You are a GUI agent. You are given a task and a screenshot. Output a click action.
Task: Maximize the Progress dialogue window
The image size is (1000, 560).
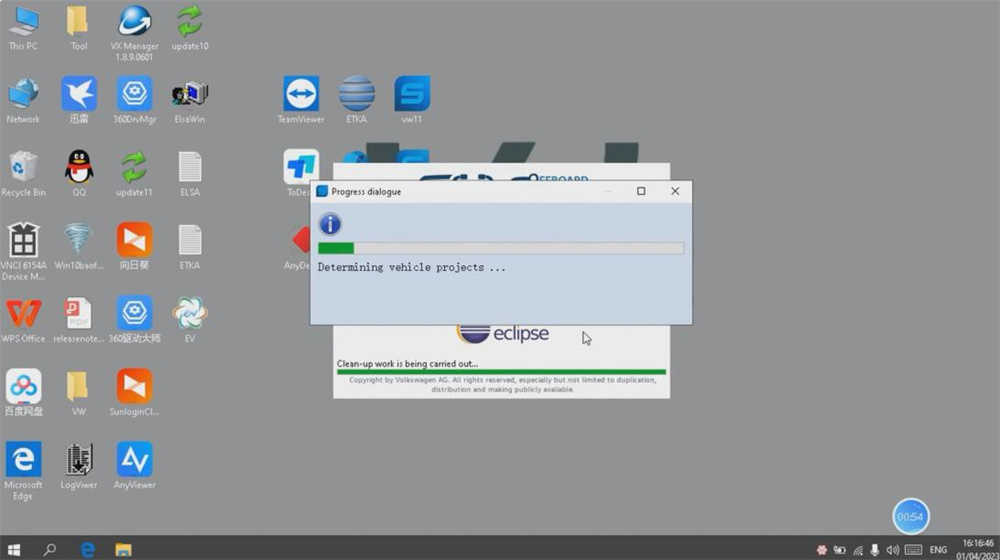(641, 191)
